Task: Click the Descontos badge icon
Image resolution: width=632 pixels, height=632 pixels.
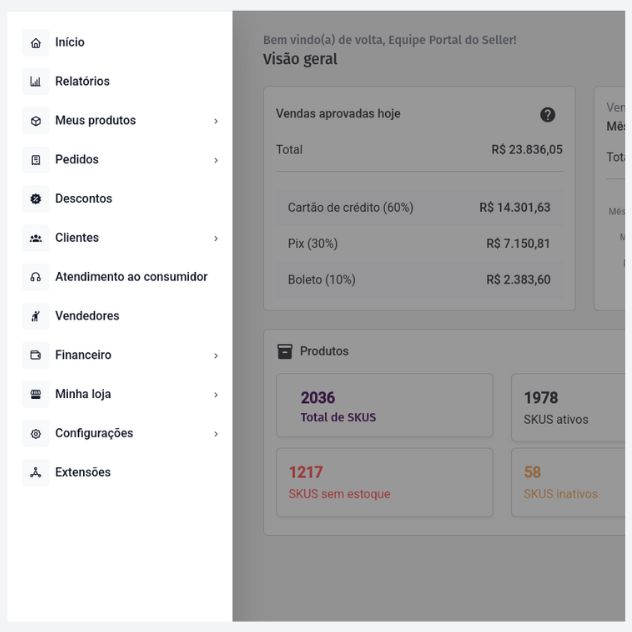Action: click(x=36, y=199)
